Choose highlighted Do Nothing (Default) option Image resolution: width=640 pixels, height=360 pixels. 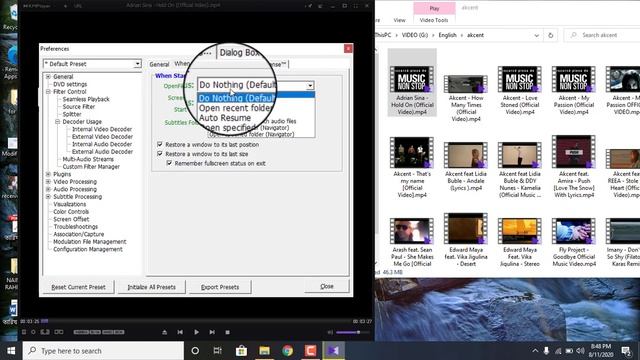coord(256,98)
